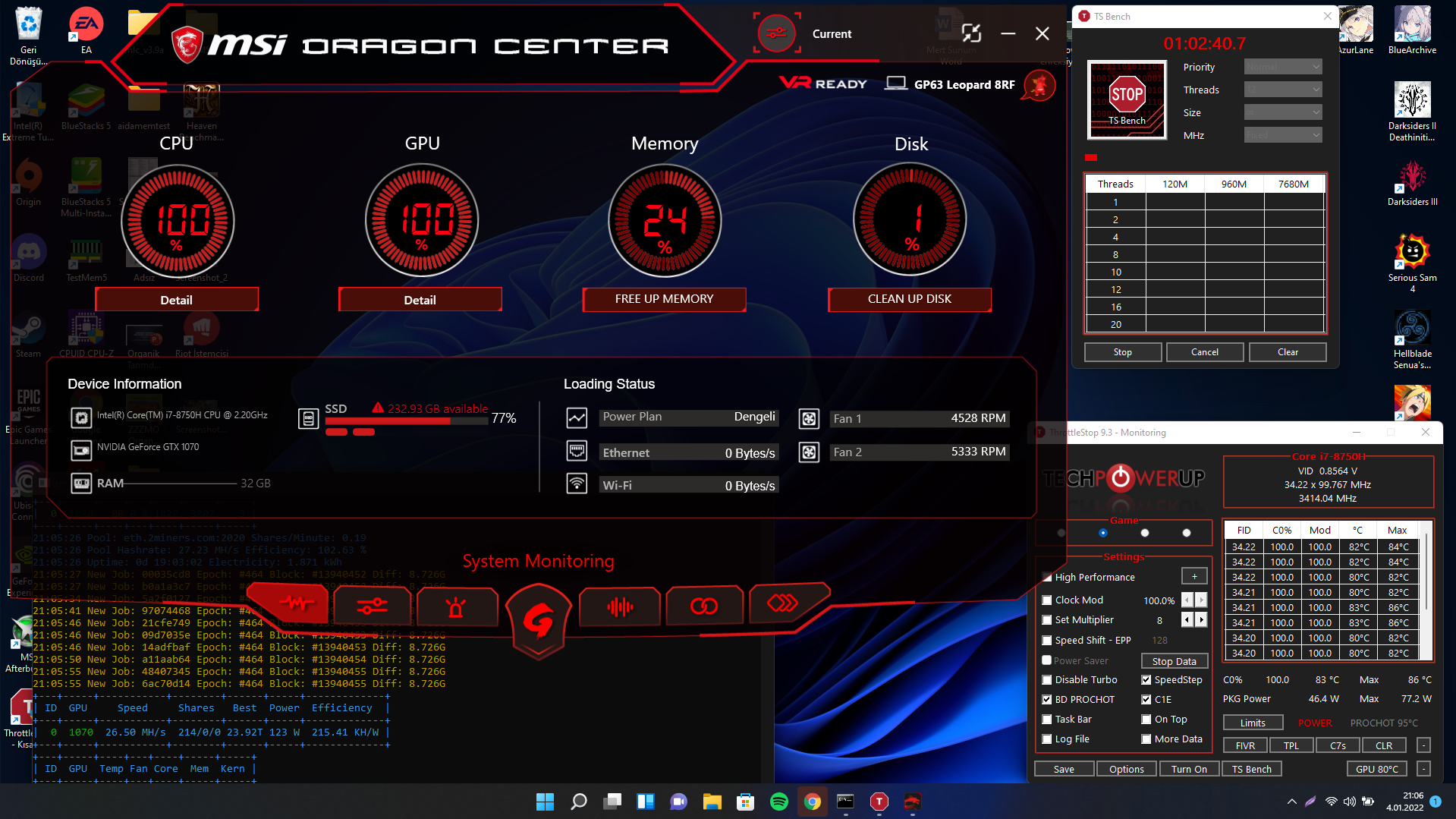The image size is (1456, 819).
Task: Show hidden system tray icons chevron
Action: (1292, 802)
